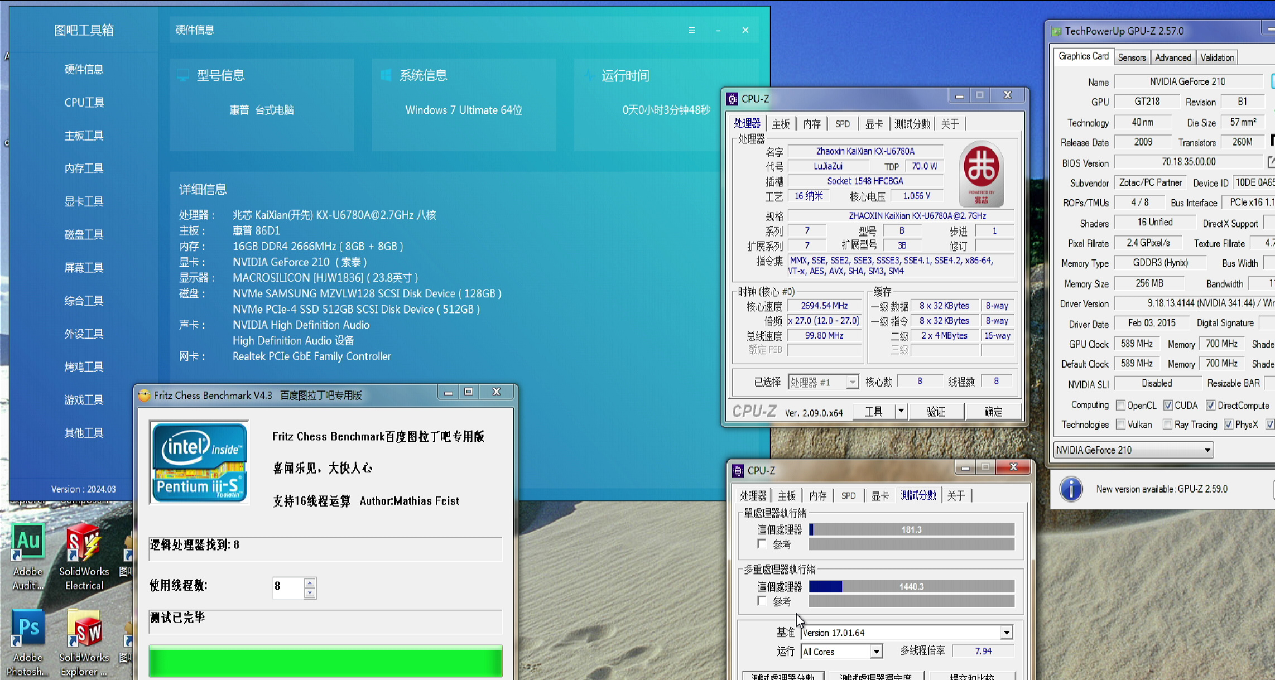Click the 系统信息 card Windows icon
Screen dimensions: 1275x680
click(x=386, y=75)
